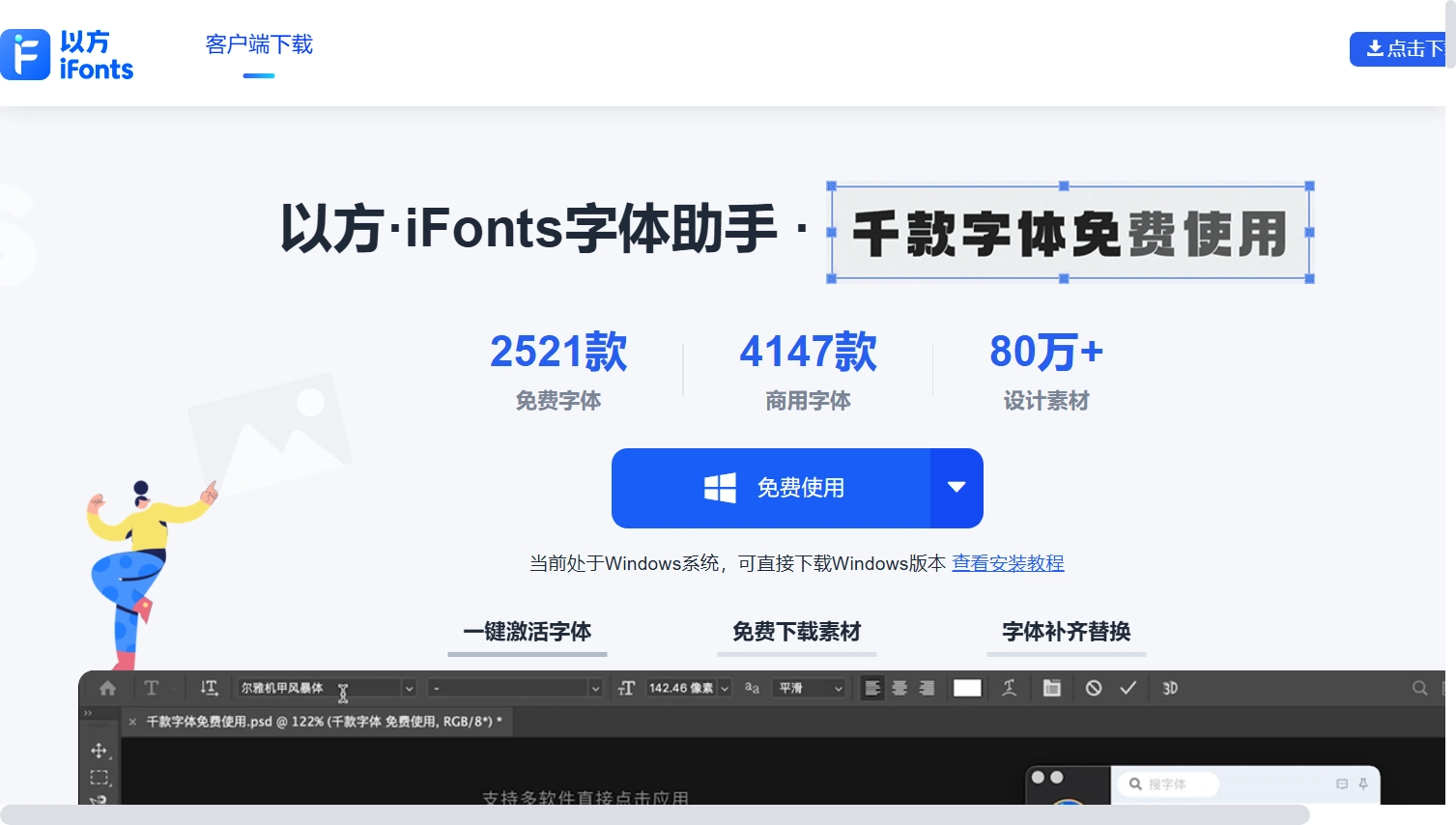The image size is (1456, 825).
Task: Switch to the 字体补齐替换 tab
Action: (1067, 632)
